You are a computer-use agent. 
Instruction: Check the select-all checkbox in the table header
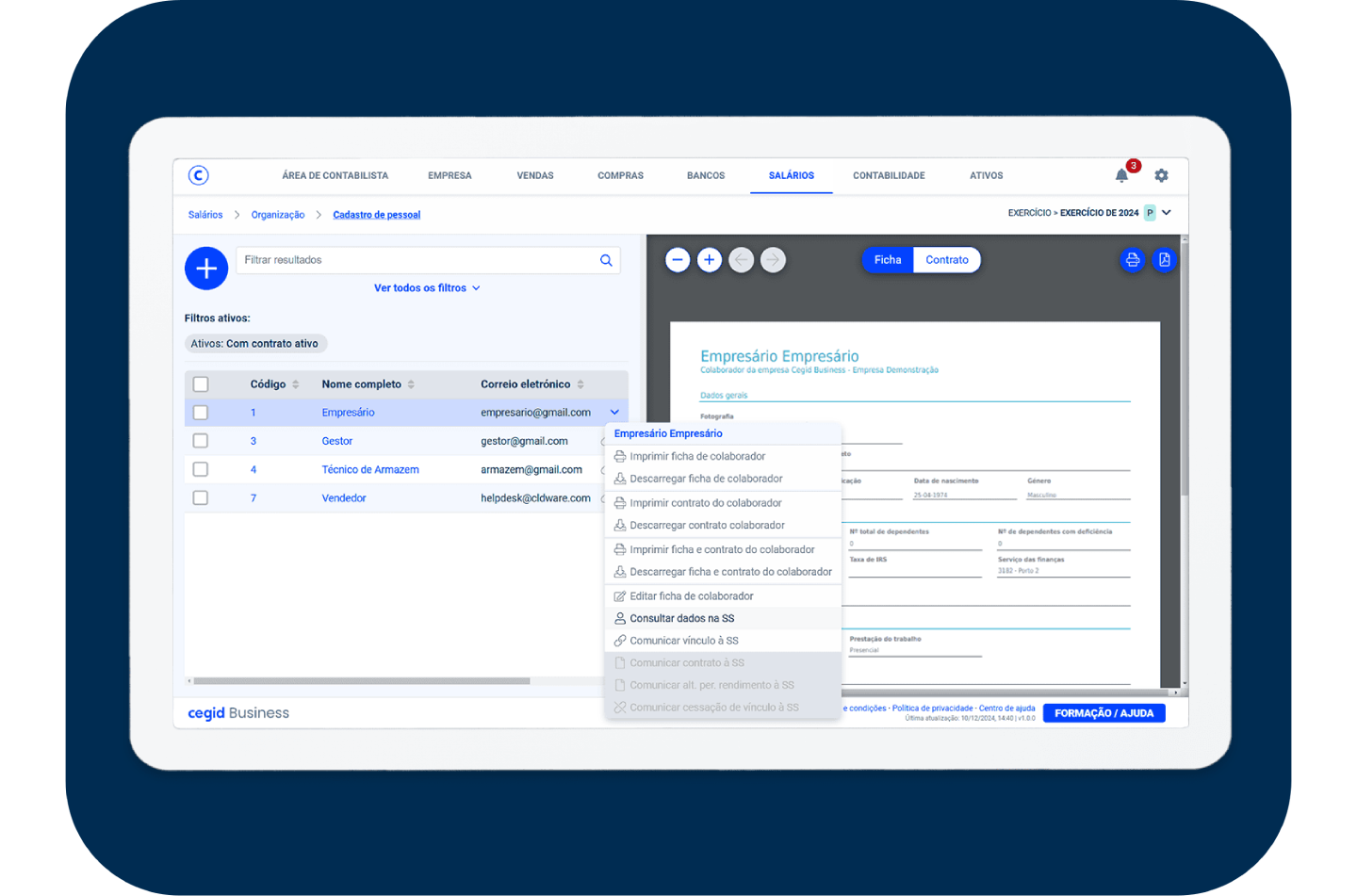coord(201,384)
